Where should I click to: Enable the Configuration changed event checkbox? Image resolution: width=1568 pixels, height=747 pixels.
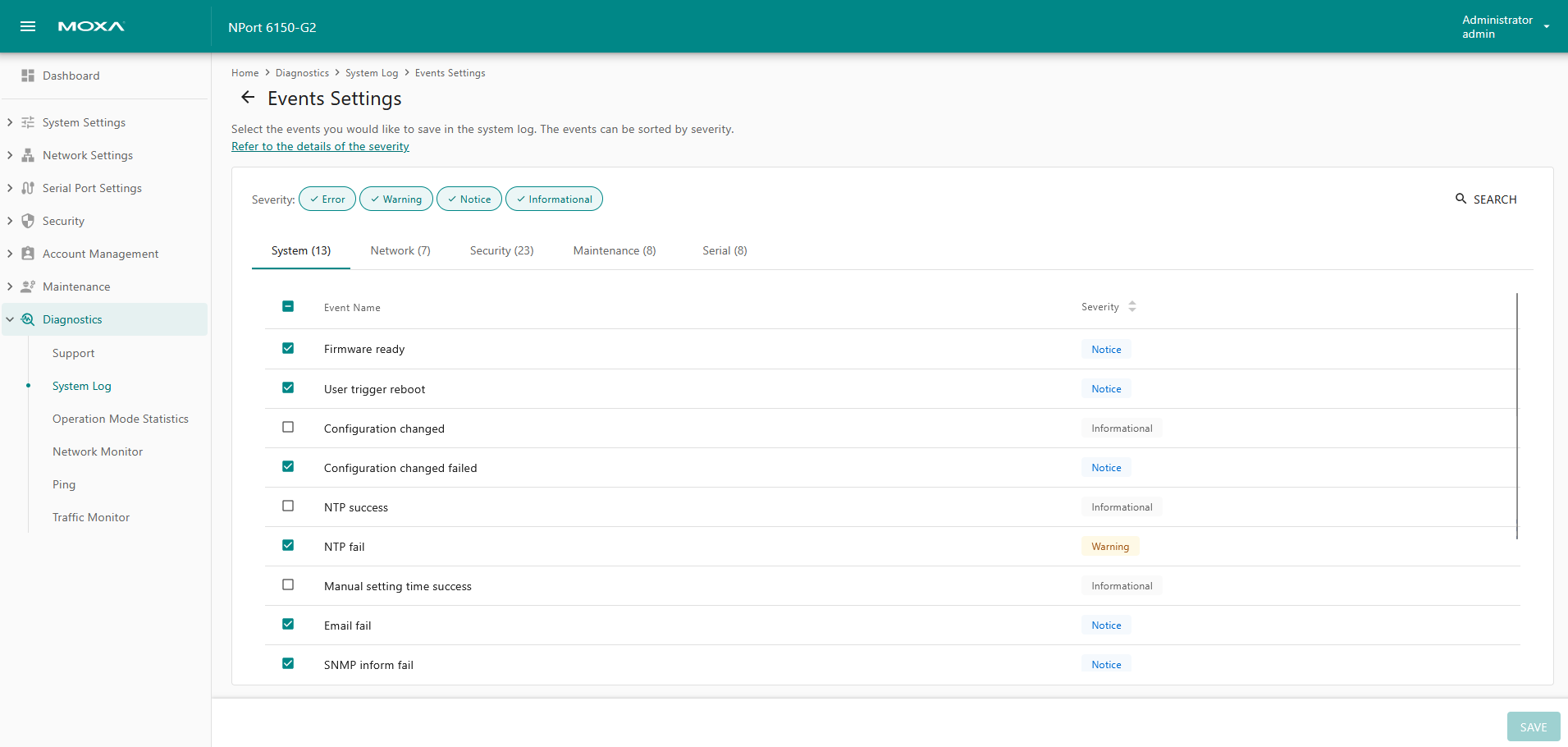coord(288,427)
